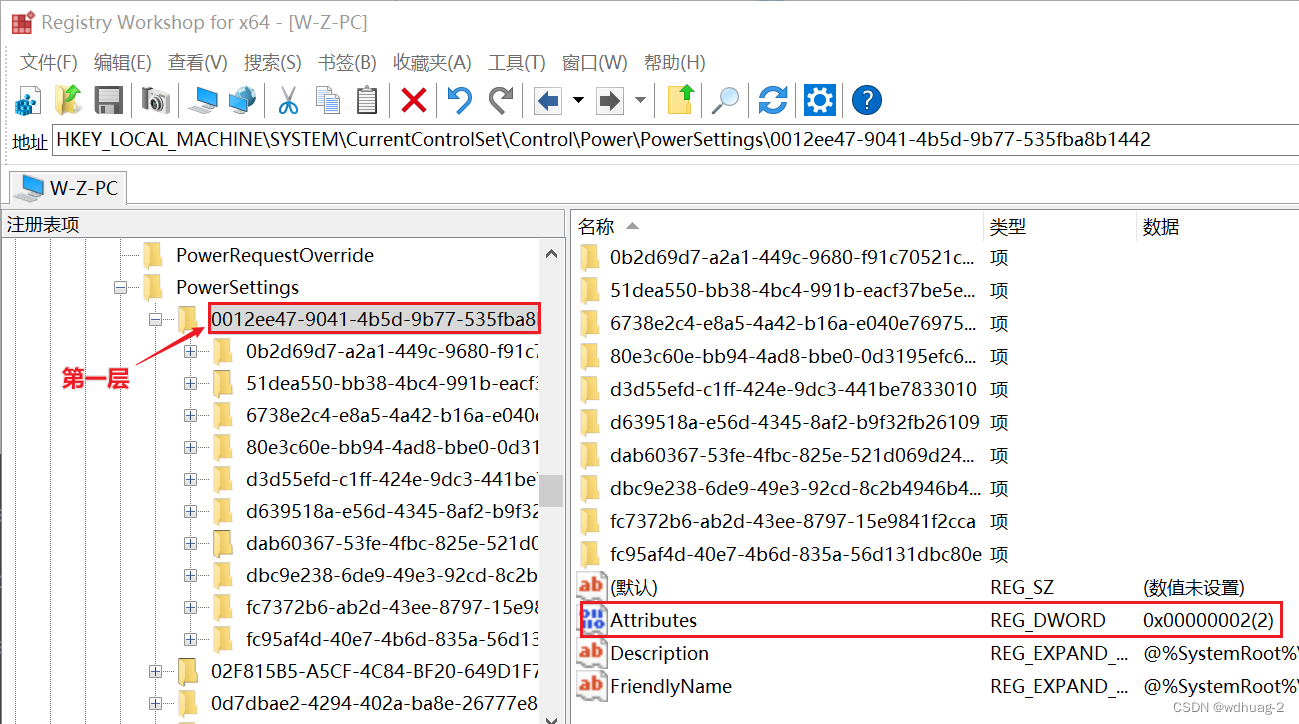This screenshot has width=1299, height=724.
Task: Click the registry address path field
Action: tap(675, 140)
